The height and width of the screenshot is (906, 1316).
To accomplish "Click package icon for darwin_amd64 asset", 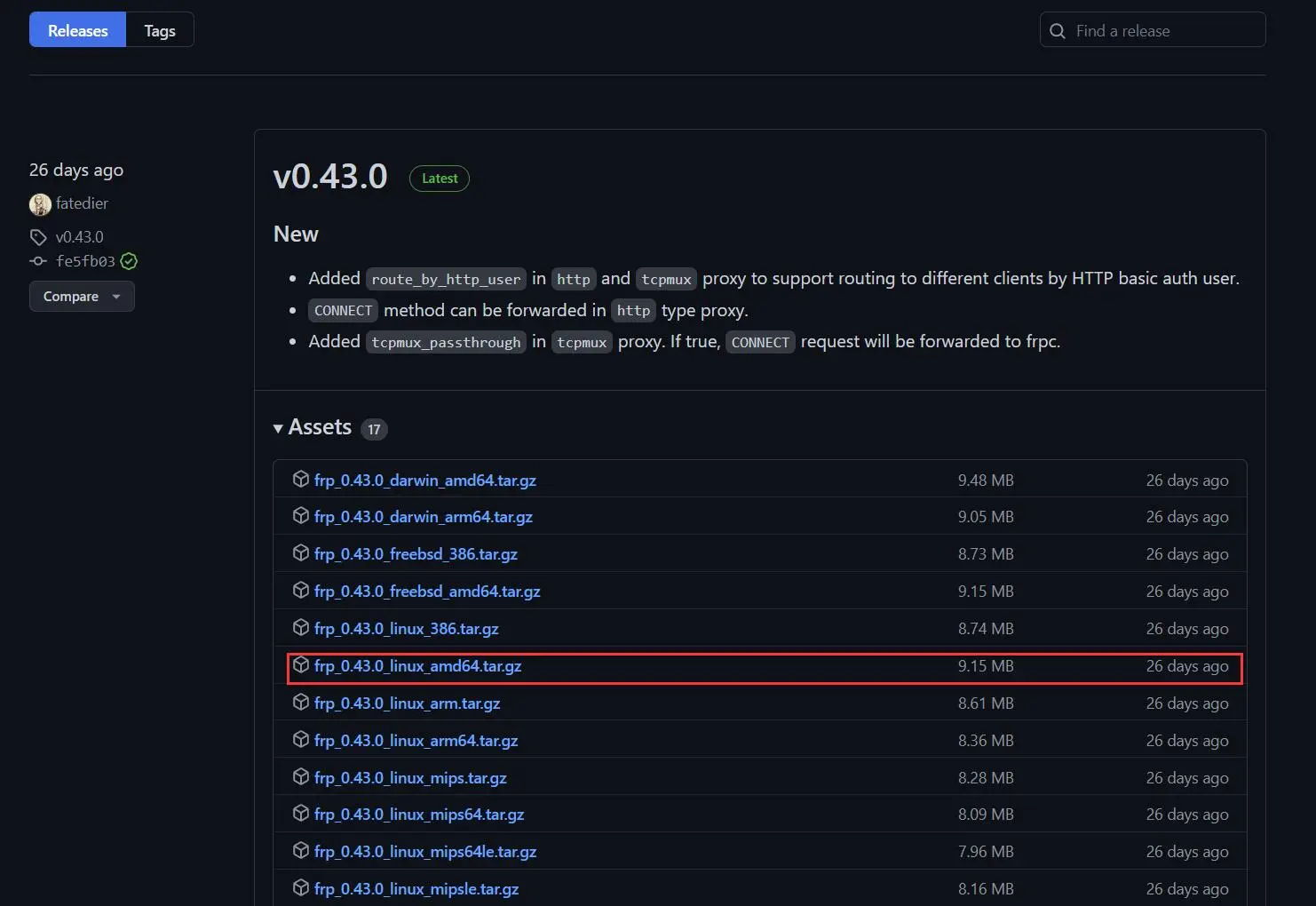I will click(301, 480).
